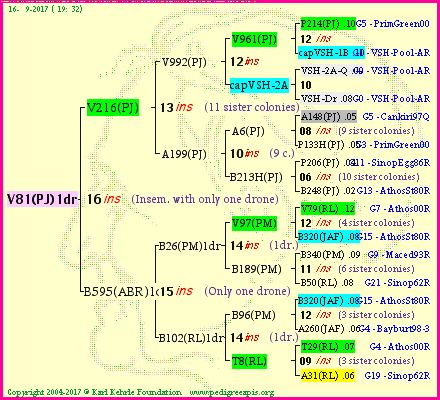Image resolution: width=440 pixels, height=400 pixels.
Task: Click the green V79(RL) .12 entry
Action: click(x=328, y=209)
